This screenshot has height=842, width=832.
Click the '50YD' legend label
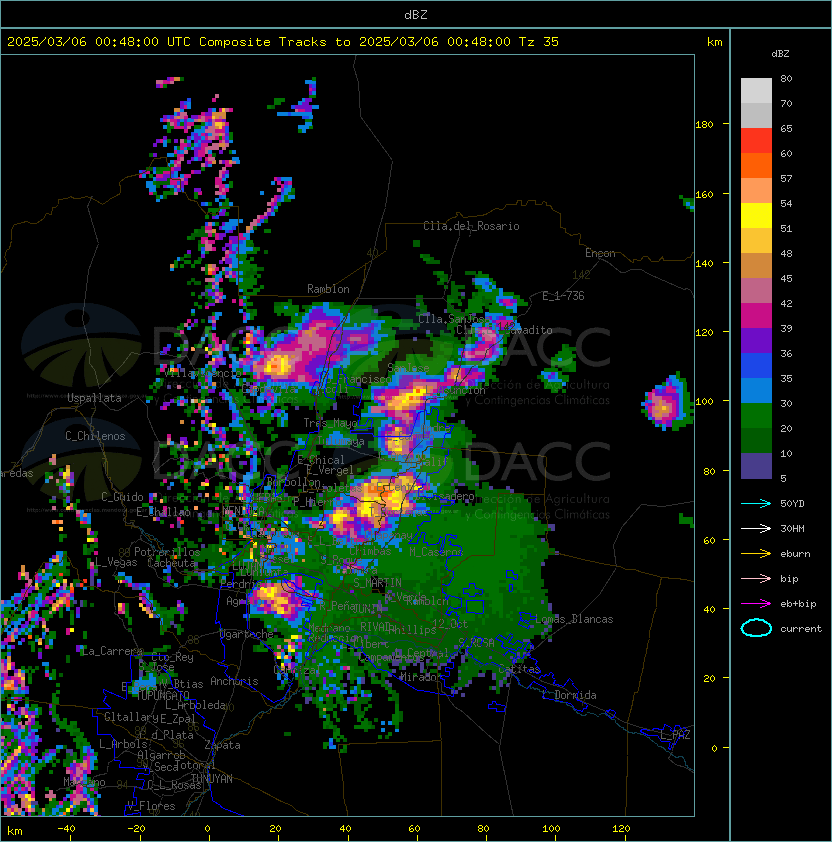792,504
